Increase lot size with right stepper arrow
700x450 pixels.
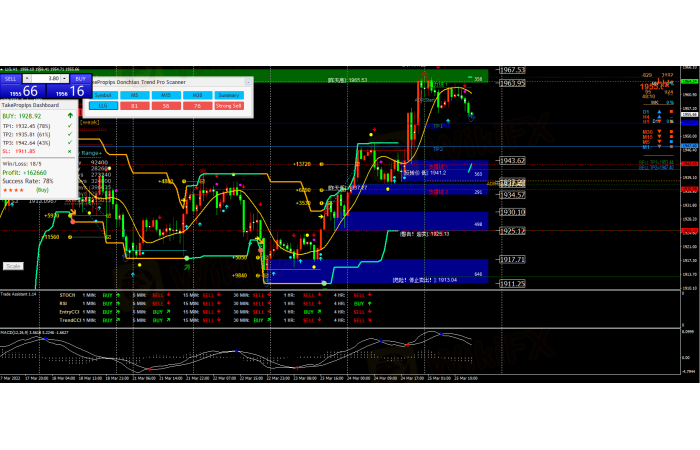63,77
